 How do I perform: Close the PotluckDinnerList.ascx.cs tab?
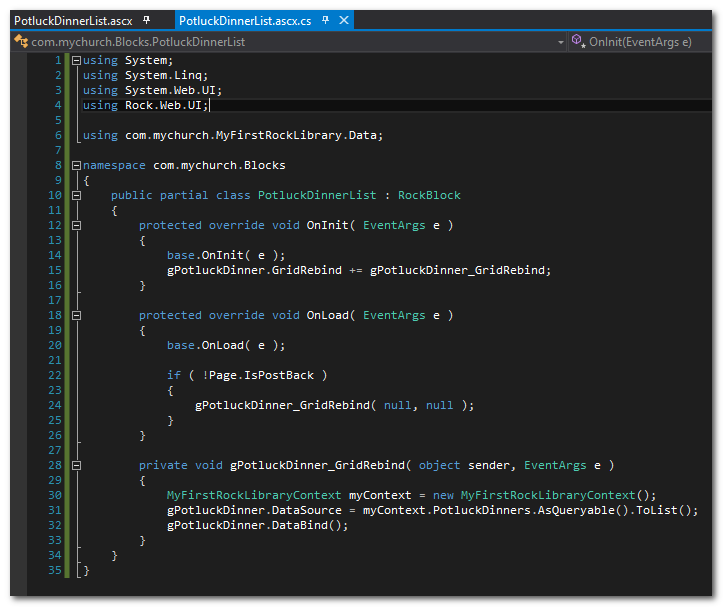tap(343, 20)
